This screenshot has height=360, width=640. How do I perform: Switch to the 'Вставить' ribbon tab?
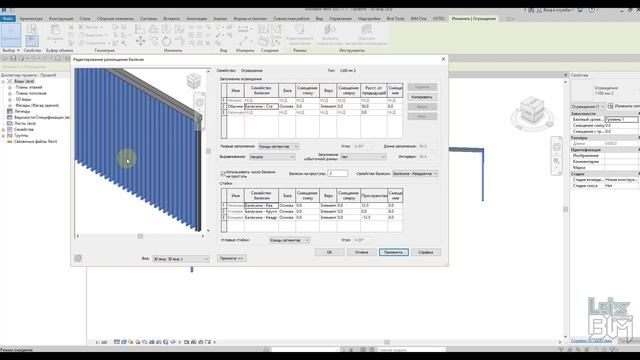171,19
